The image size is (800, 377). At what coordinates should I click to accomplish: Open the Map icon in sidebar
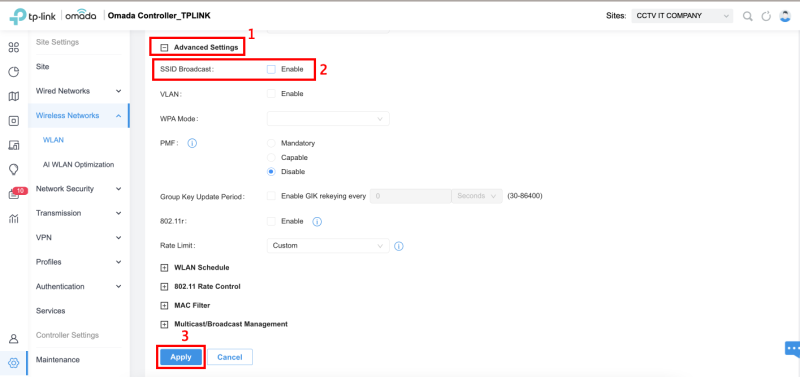(14, 96)
